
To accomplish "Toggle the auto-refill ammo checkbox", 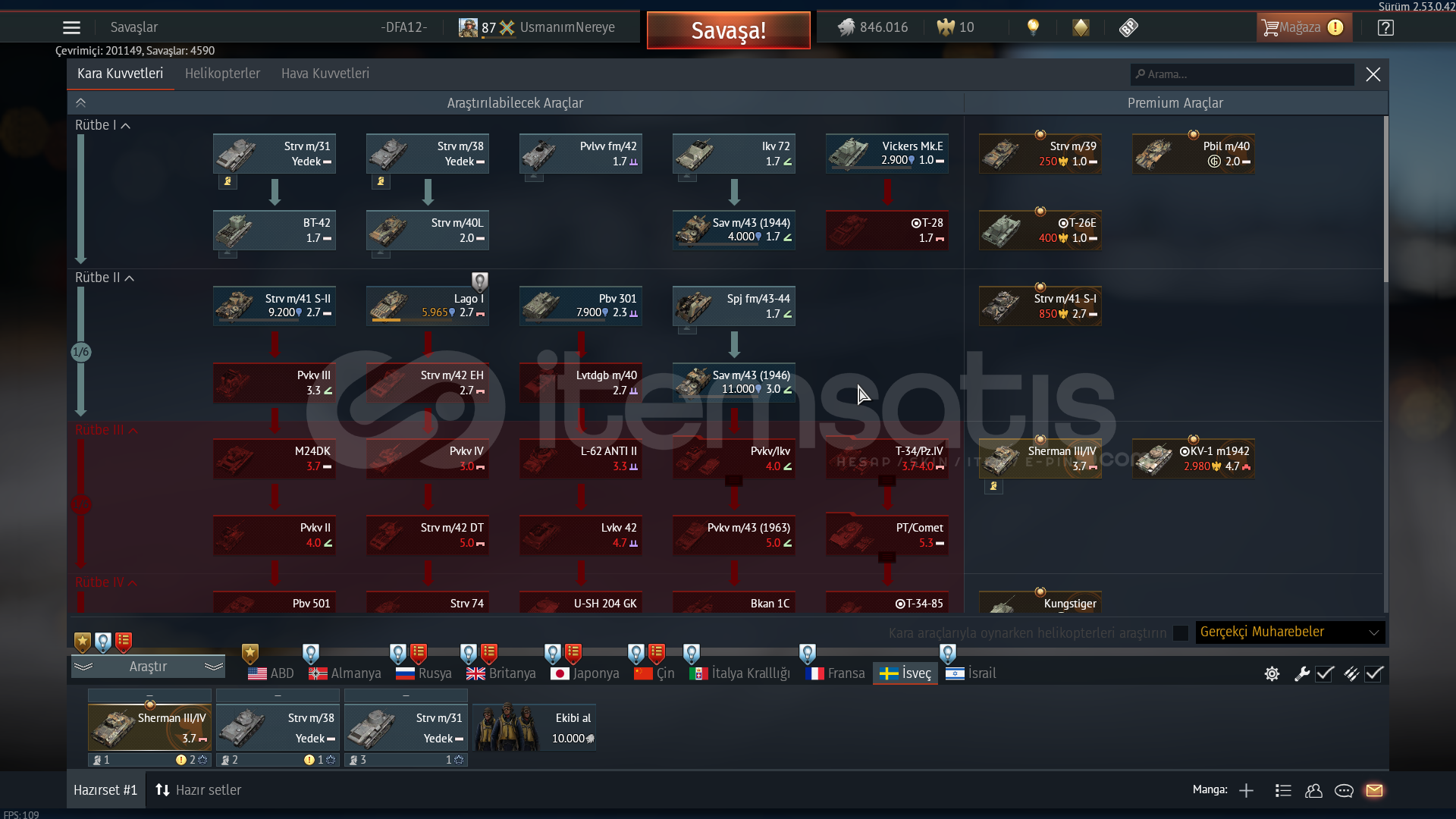I will [x=1374, y=673].
